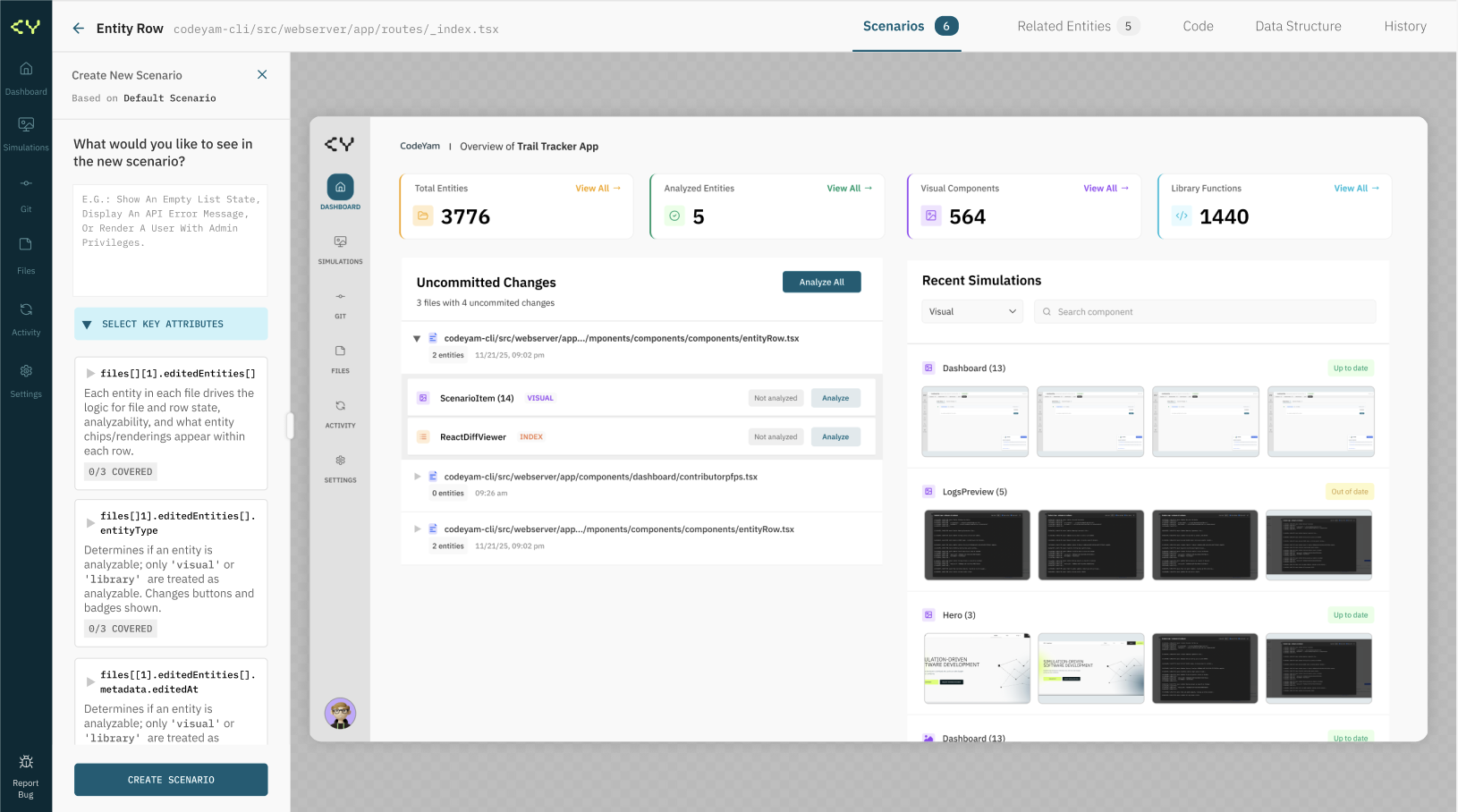1458x812 pixels.
Task: Click View All next to Library Functions
Action: 1356,188
